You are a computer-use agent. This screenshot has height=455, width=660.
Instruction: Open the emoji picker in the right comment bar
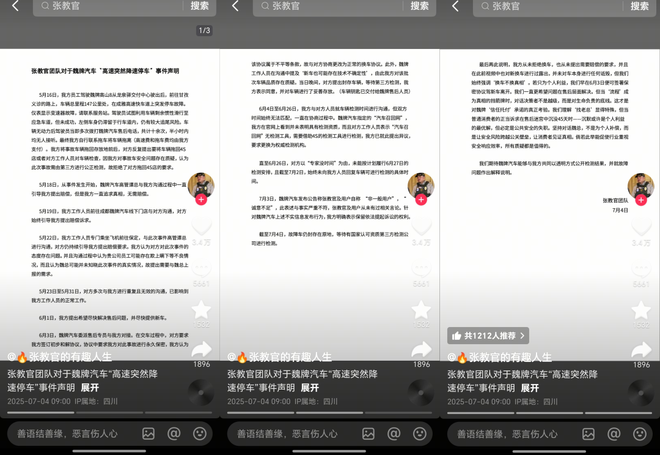[640, 434]
